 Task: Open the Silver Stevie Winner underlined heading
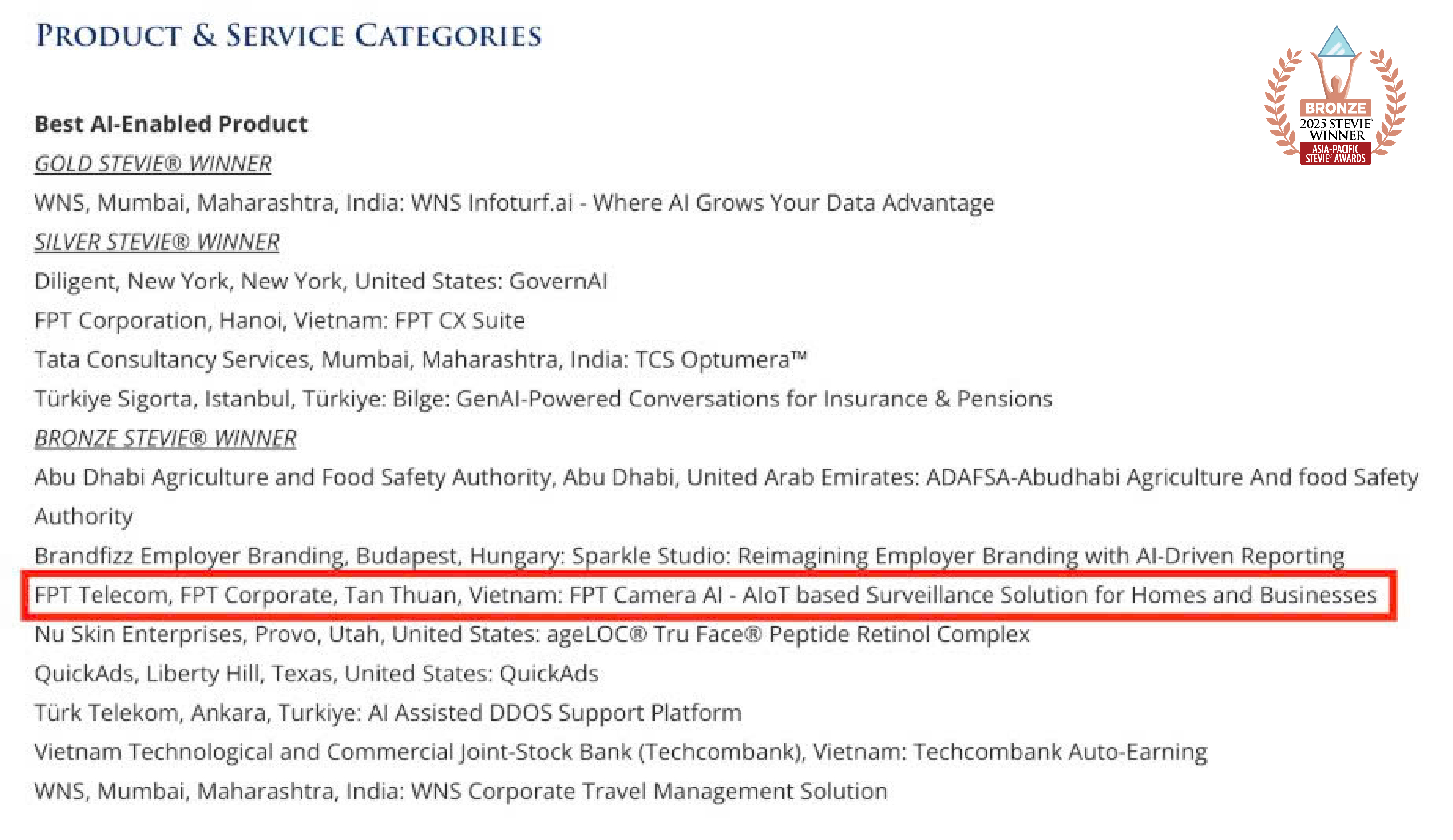click(157, 242)
